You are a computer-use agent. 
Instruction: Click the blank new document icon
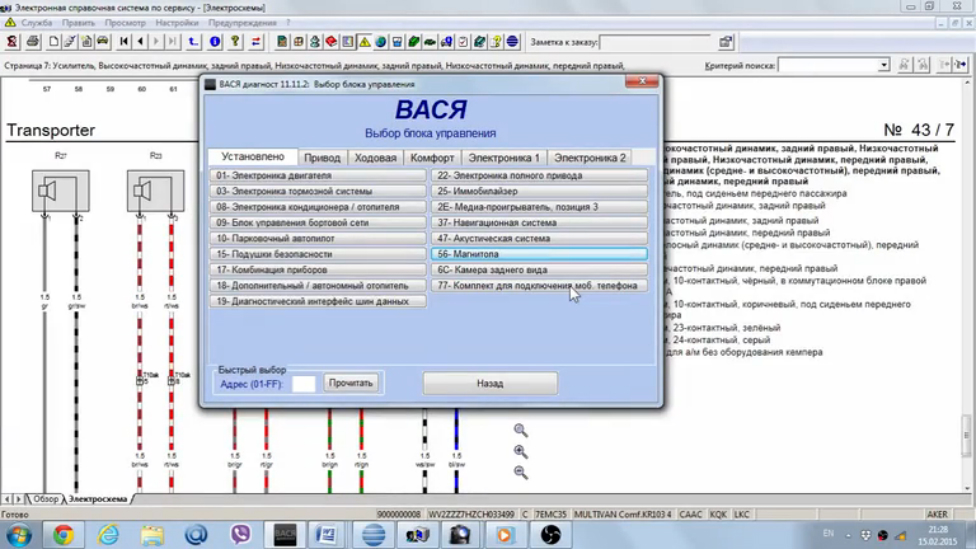(x=54, y=42)
